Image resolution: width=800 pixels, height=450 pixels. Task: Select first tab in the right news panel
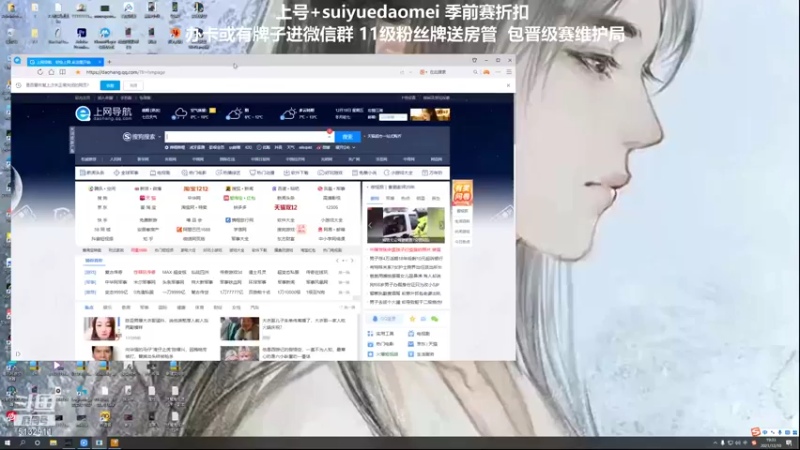click(375, 198)
